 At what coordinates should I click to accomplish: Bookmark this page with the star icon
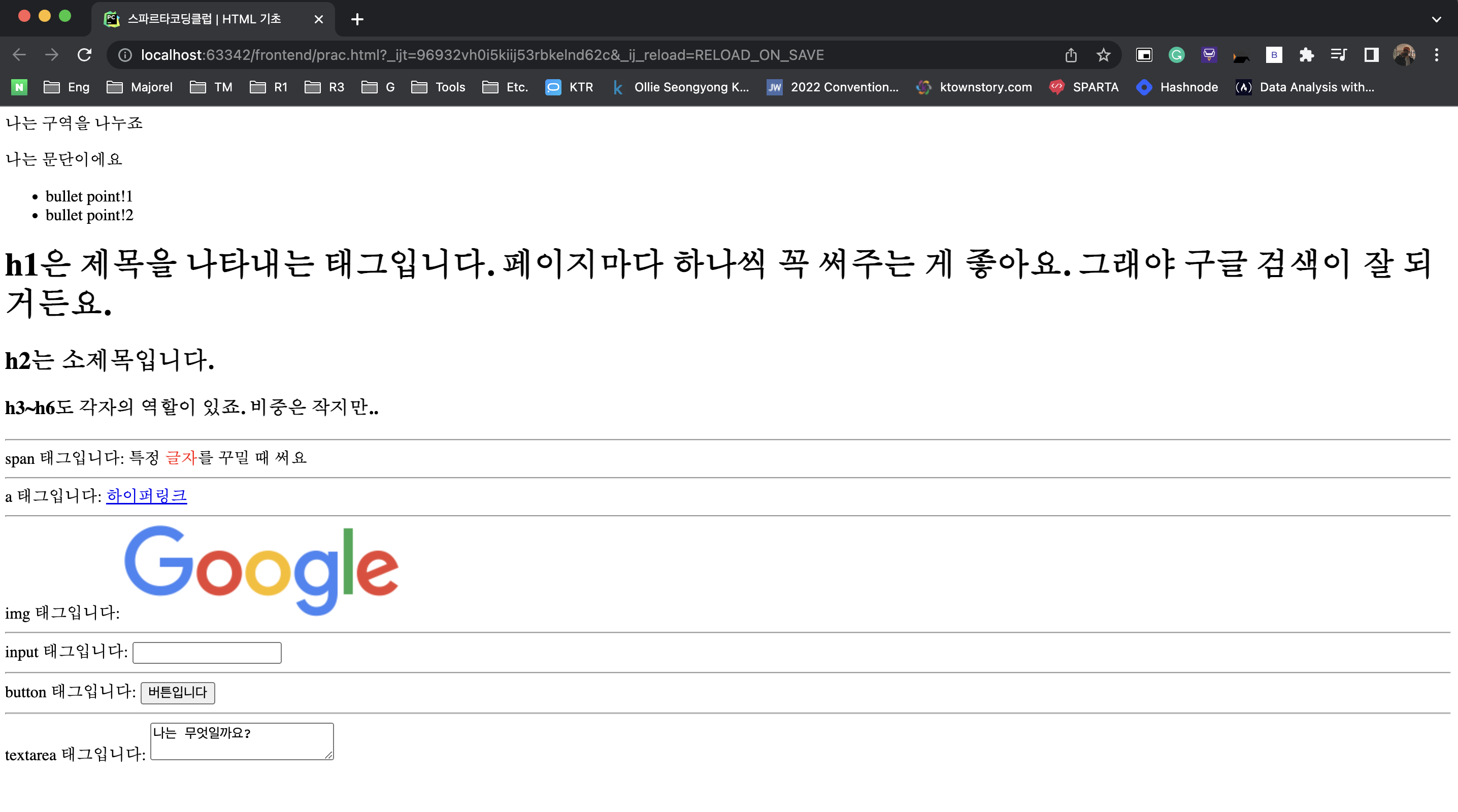[x=1103, y=55]
